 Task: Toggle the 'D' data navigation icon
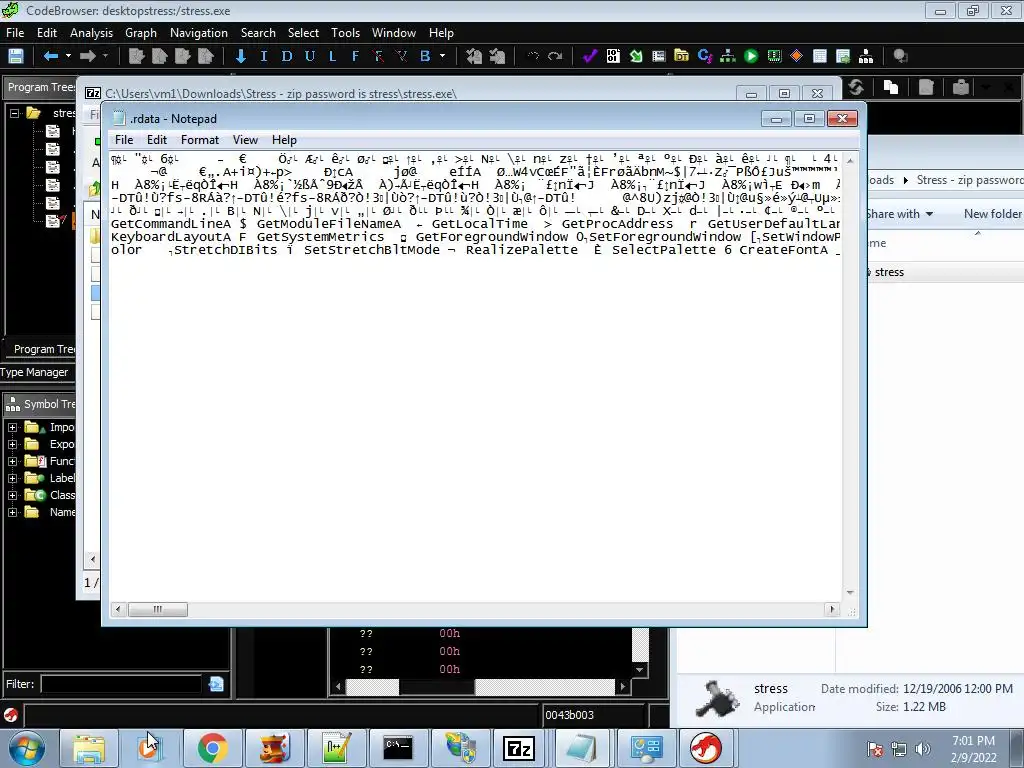click(287, 56)
